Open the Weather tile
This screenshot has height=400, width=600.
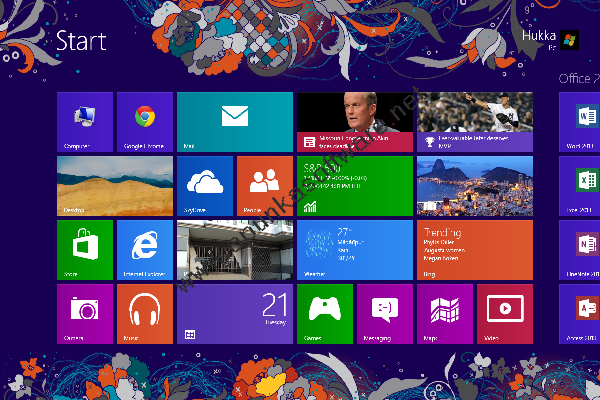[x=355, y=250]
